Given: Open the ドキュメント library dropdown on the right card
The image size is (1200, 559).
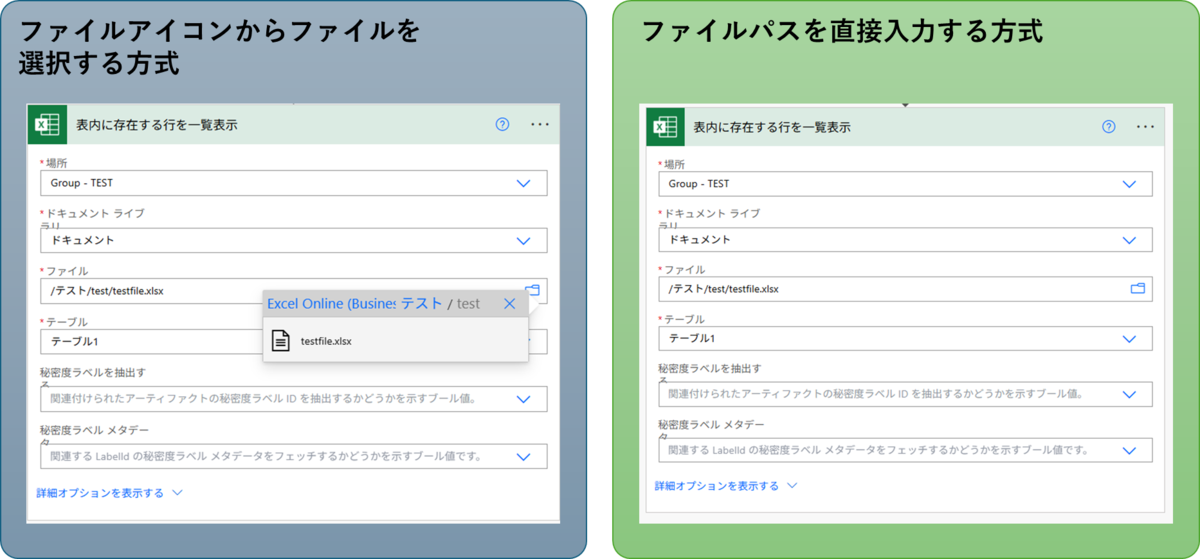Looking at the screenshot, I should tap(1130, 240).
